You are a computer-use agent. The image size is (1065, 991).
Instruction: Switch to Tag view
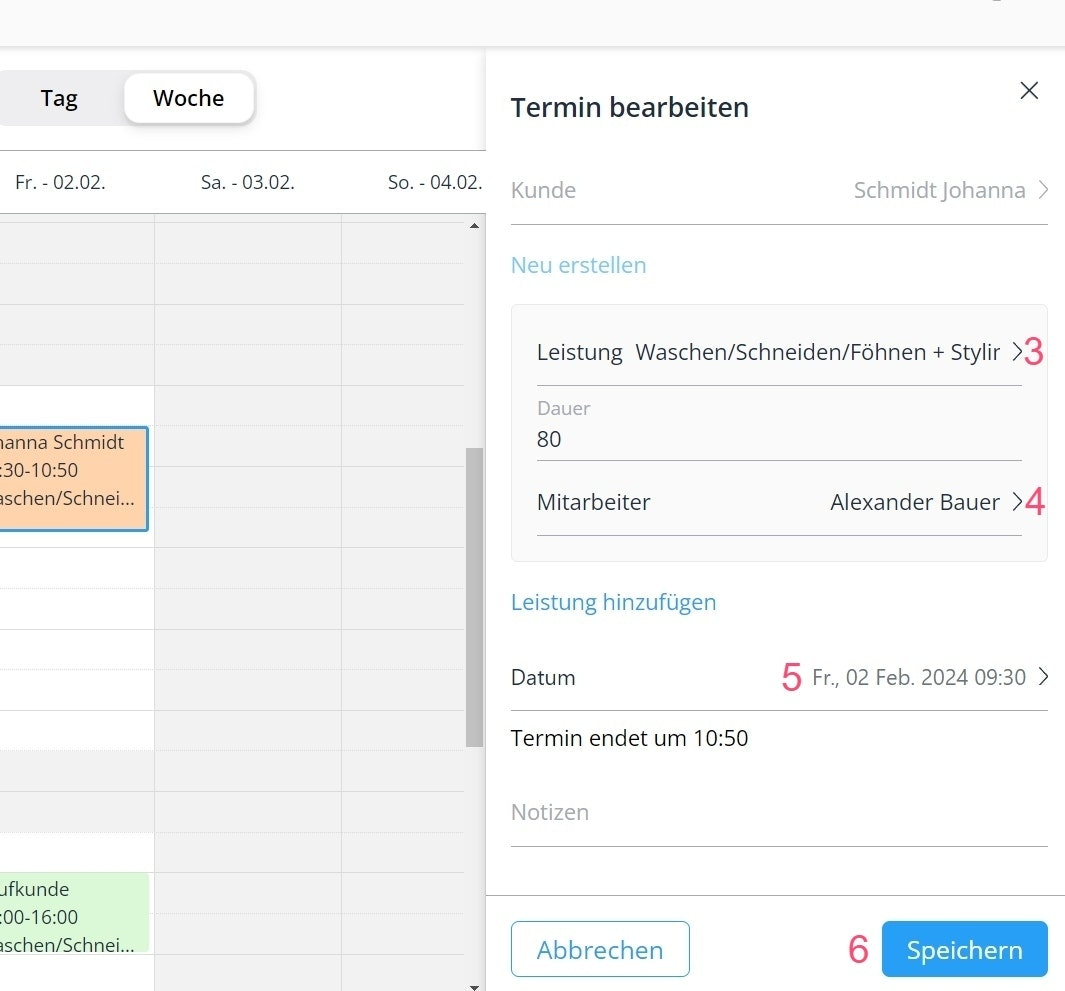click(59, 98)
